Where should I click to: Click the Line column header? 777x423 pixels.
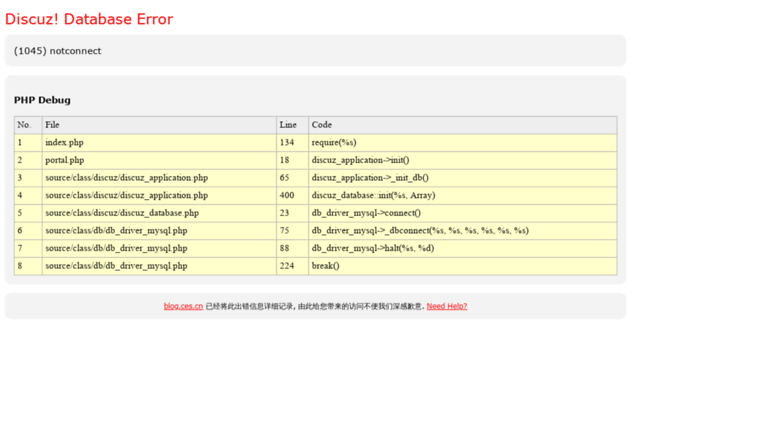pyautogui.click(x=292, y=125)
